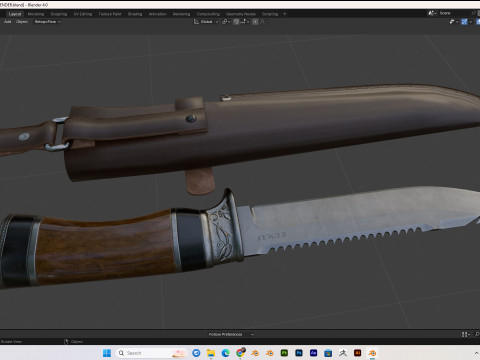
Task: Open the blue chat app taskbar icon
Action: 196,353
